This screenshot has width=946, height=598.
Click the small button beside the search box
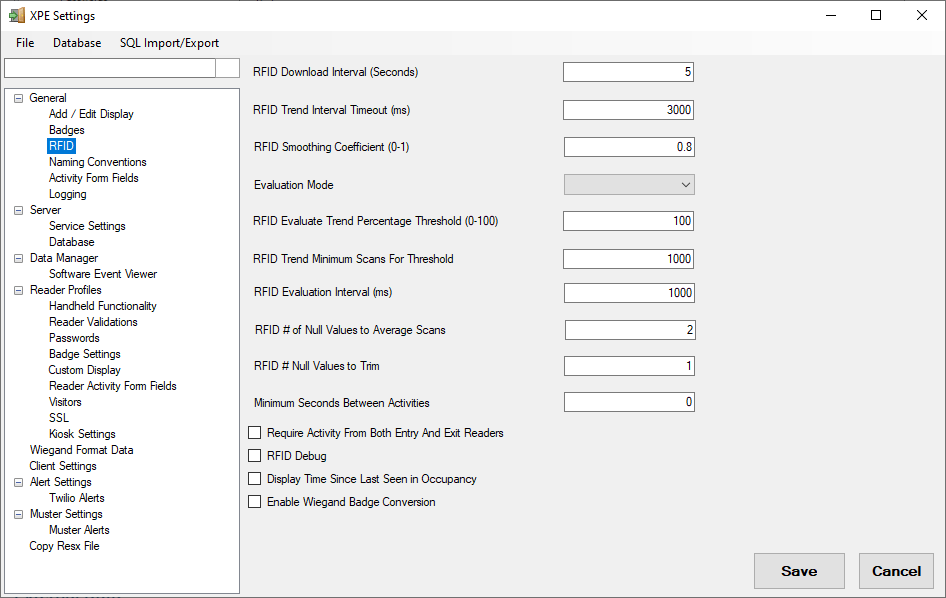[227, 68]
